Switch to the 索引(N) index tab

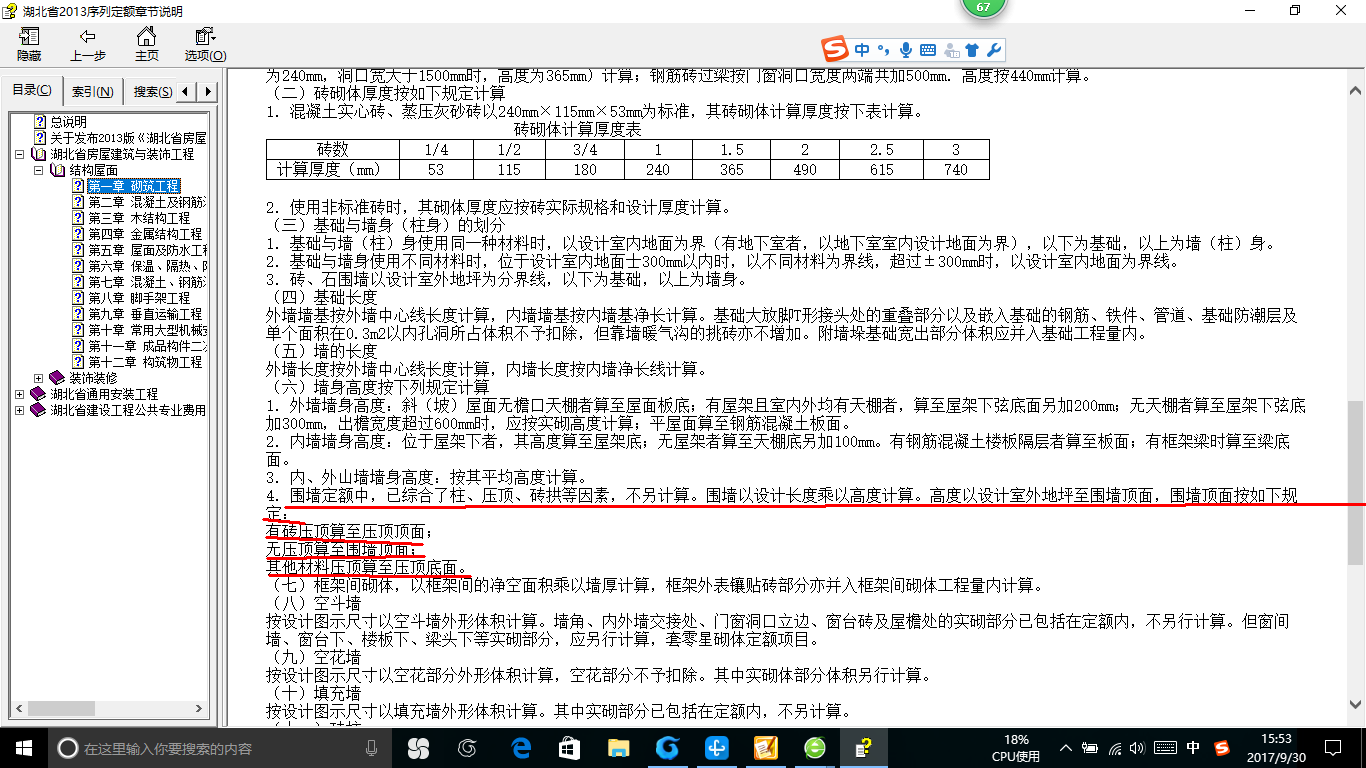pos(93,92)
